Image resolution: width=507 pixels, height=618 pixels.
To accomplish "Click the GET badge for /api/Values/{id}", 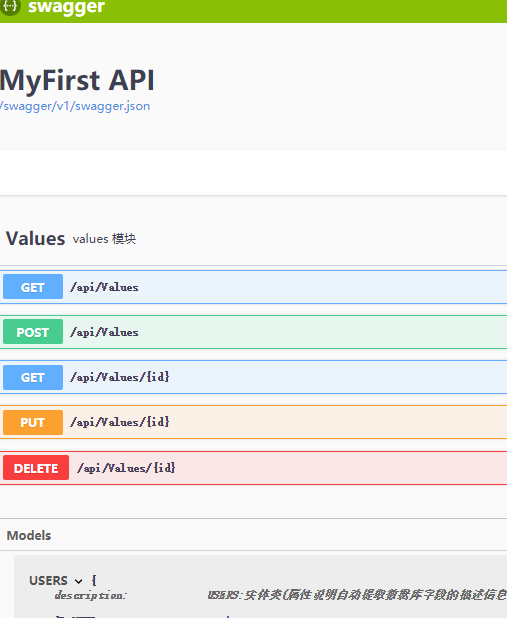I will pos(33,377).
